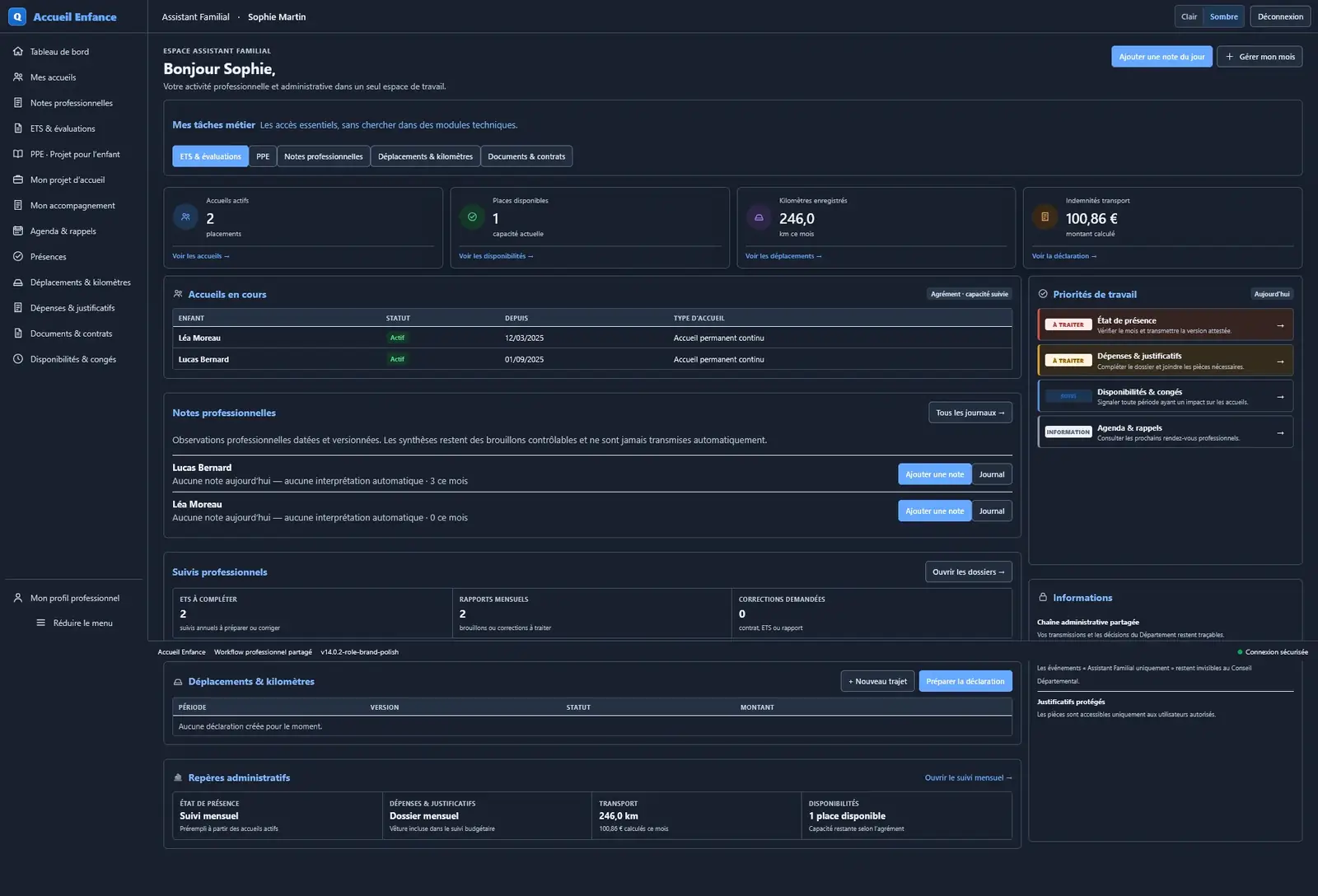Click the Gérer mon mois button
This screenshot has width=1318, height=896.
coord(1260,57)
